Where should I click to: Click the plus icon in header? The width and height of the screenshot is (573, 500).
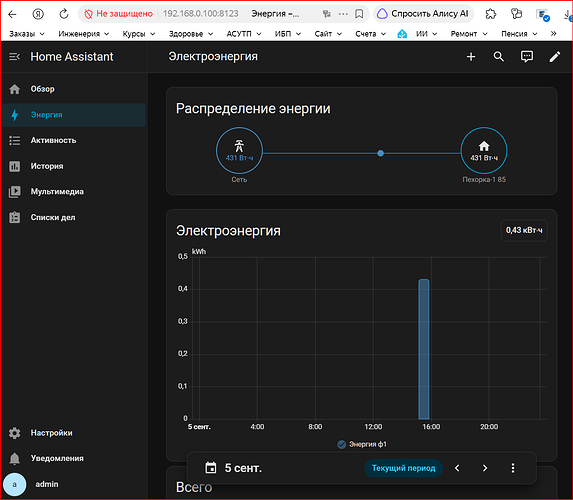pyautogui.click(x=471, y=57)
